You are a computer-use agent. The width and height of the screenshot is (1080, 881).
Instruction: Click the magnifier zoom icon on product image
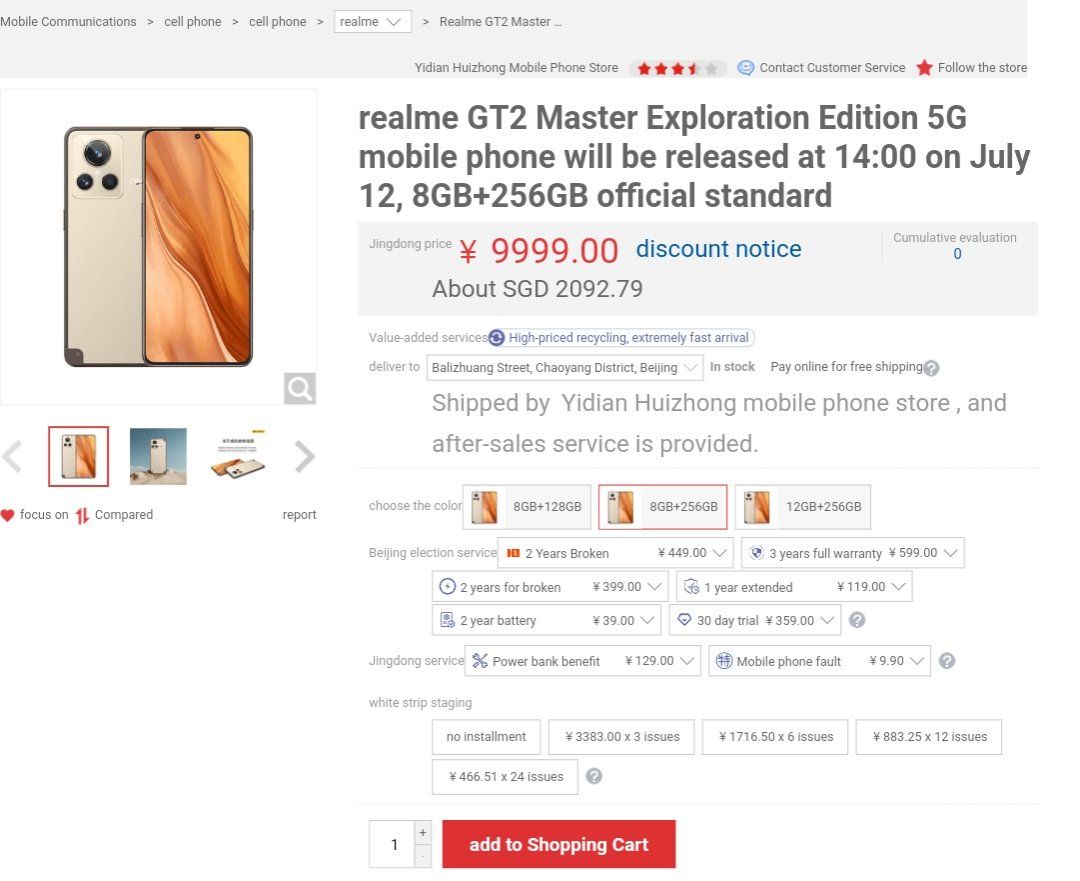coord(300,388)
